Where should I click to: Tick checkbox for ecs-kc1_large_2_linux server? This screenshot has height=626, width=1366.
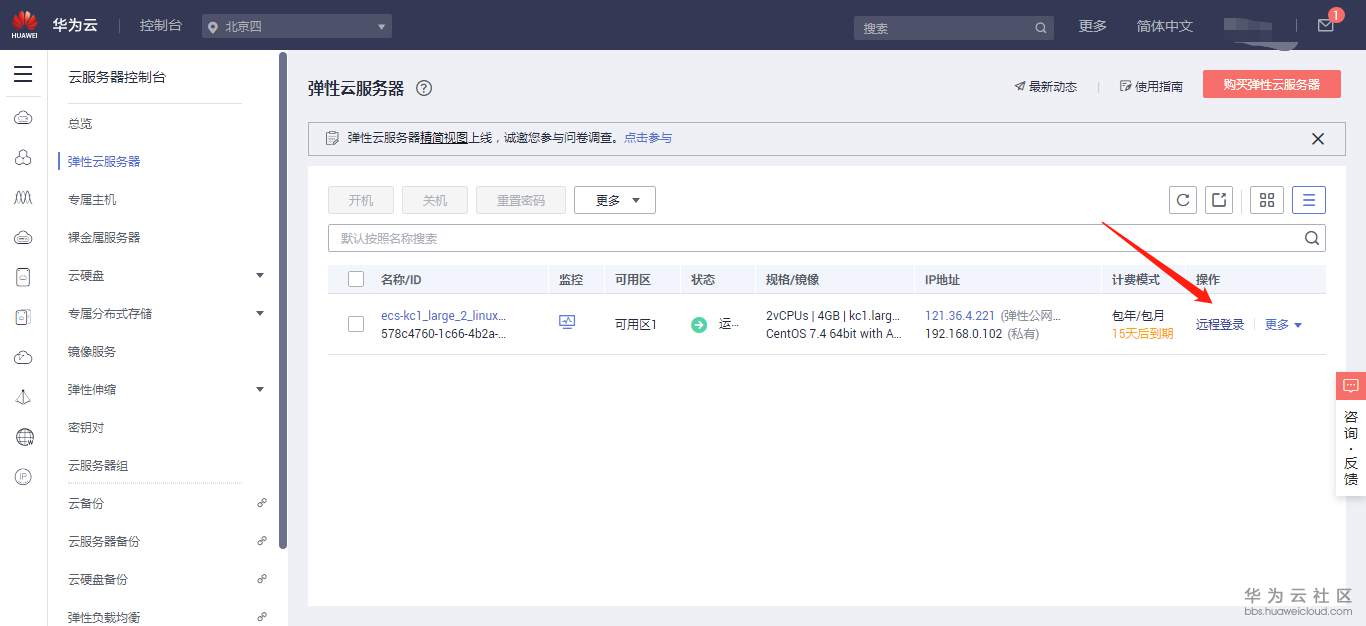tap(356, 324)
